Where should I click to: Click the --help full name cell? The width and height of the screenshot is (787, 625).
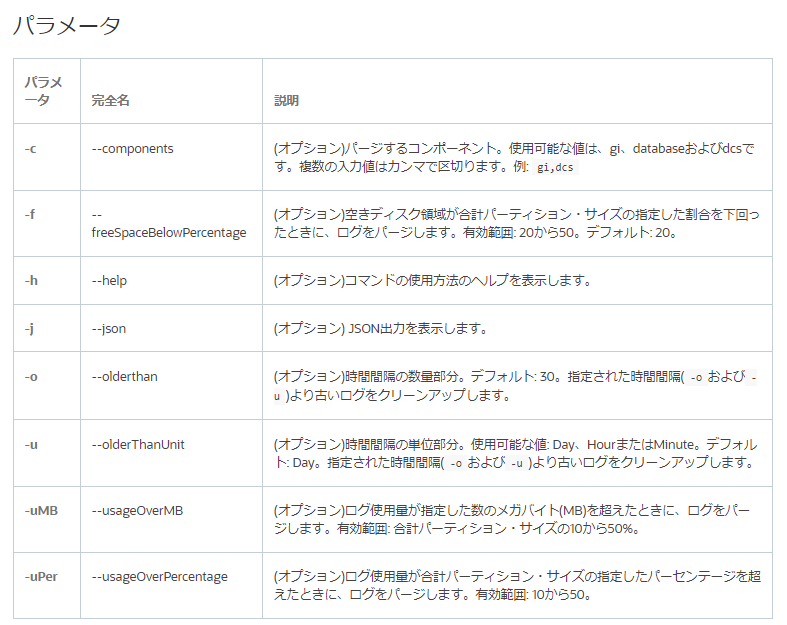pos(171,280)
